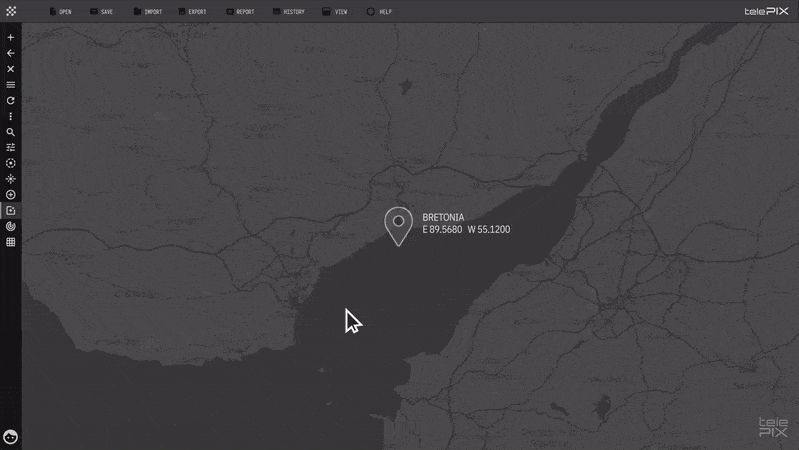Click the circled plus icon
The image size is (799, 450).
point(11,195)
